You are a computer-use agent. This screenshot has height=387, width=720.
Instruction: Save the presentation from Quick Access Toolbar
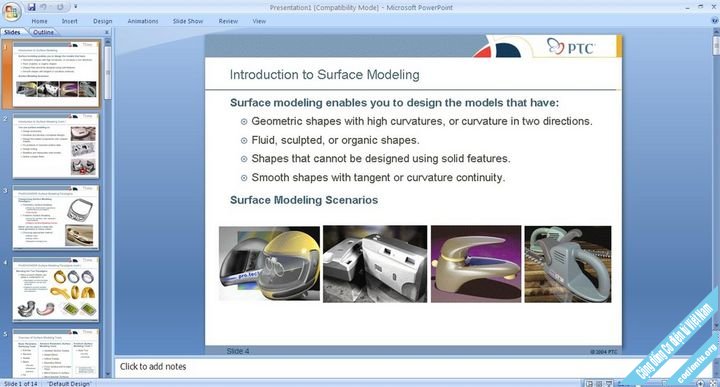[x=32, y=7]
